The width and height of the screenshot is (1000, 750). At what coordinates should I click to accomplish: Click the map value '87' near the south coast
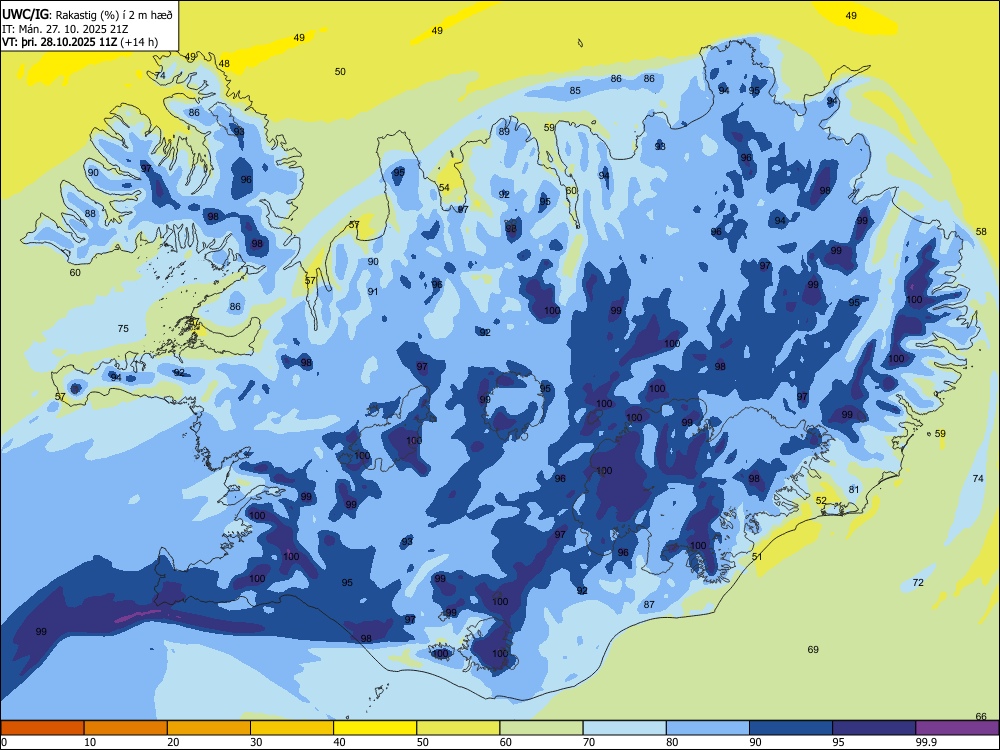[649, 604]
